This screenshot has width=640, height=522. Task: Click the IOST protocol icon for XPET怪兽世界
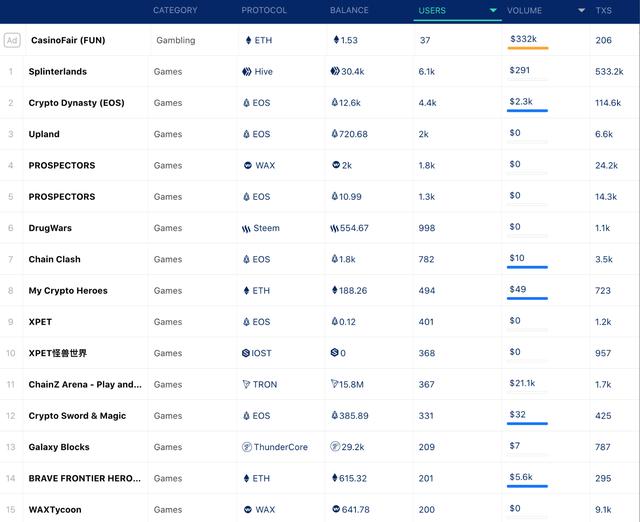point(246,353)
